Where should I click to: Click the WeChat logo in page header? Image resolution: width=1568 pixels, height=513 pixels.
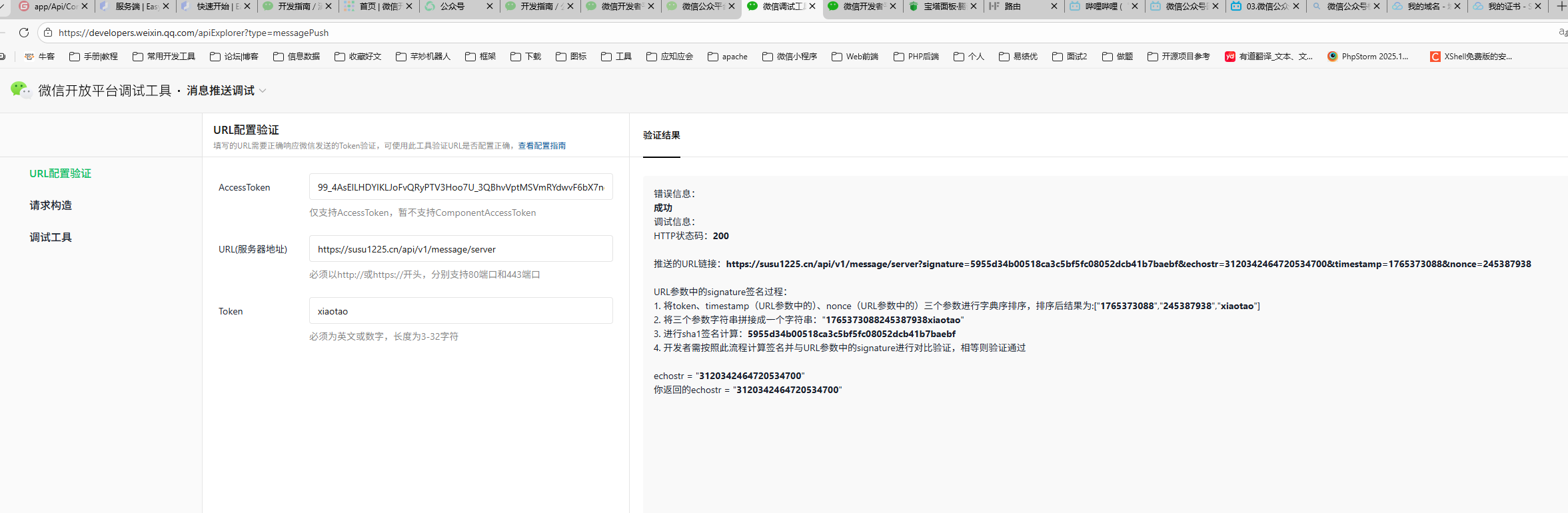[x=21, y=90]
